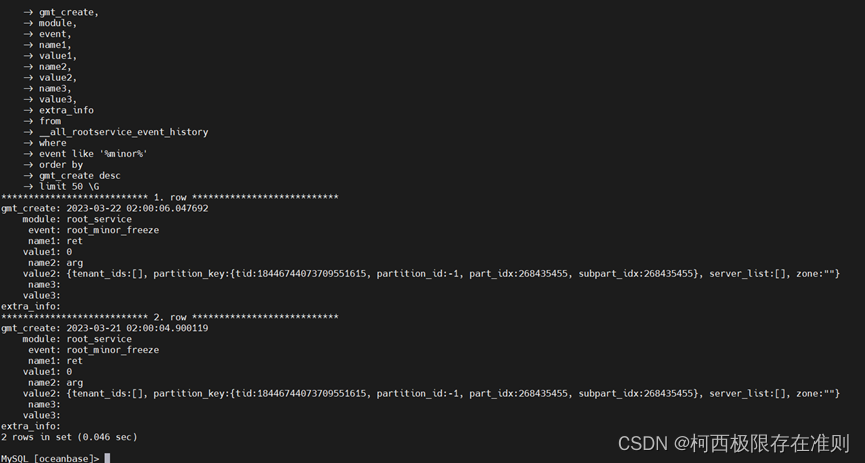865x463 pixels.
Task: Click 'extra_info' in the select column list
Action: pos(67,110)
